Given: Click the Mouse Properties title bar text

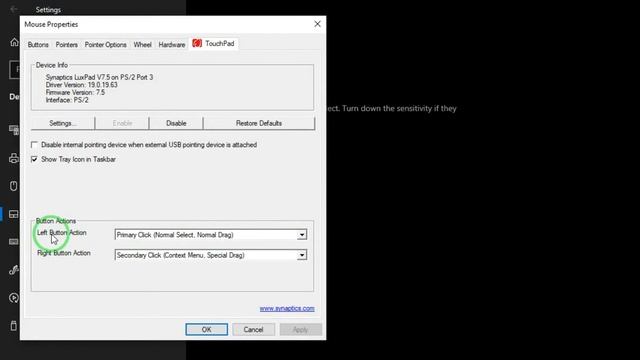Looking at the screenshot, I should point(51,24).
